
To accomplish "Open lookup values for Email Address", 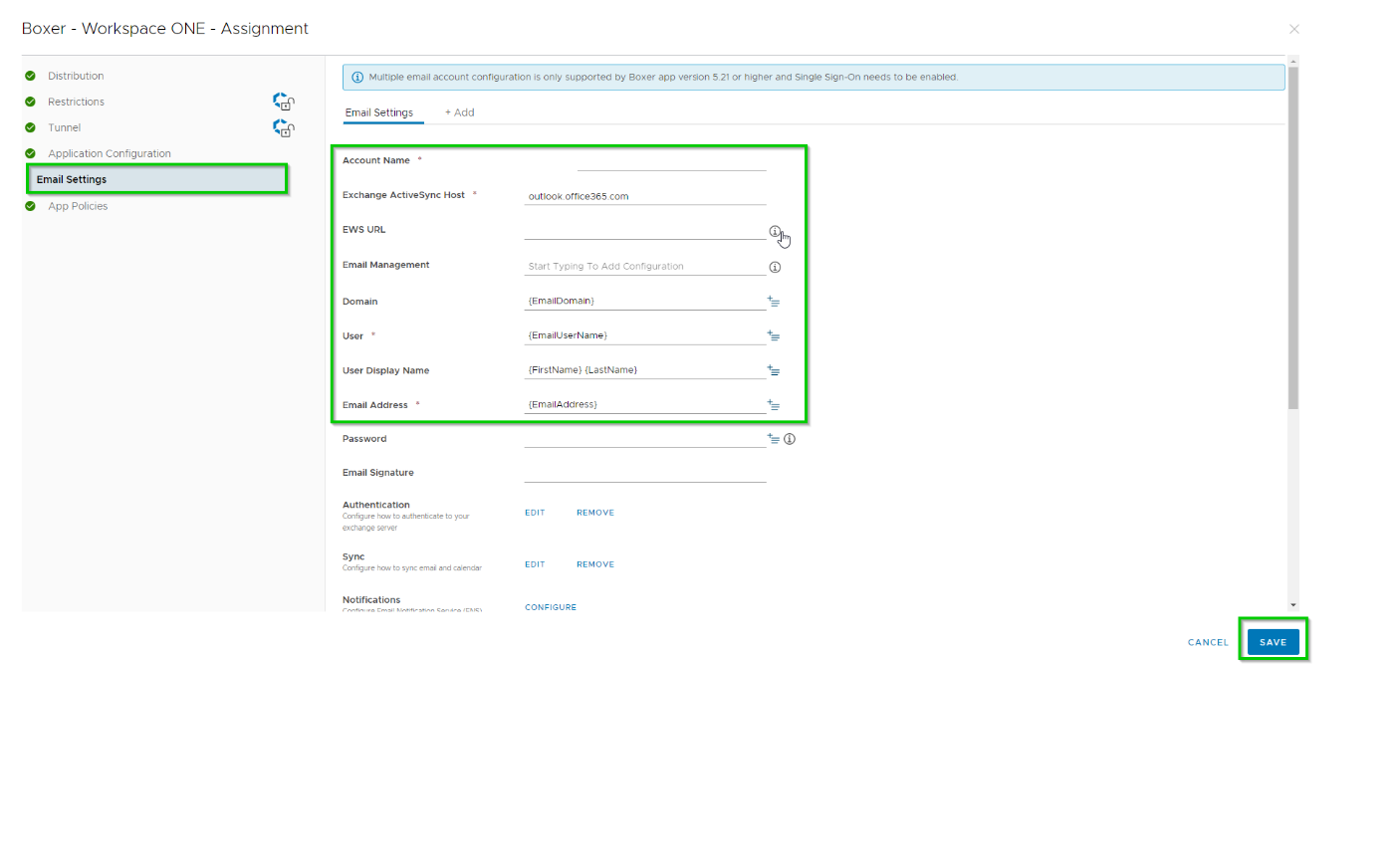I will point(774,404).
